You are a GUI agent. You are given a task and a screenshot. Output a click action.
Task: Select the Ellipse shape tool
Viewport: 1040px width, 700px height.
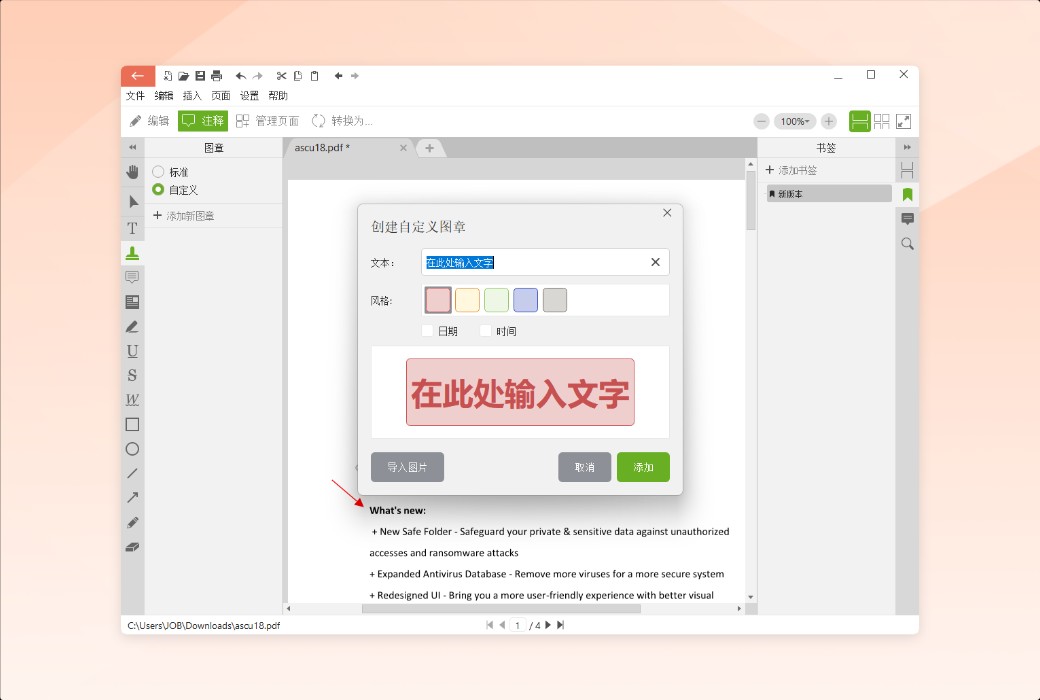pos(131,448)
